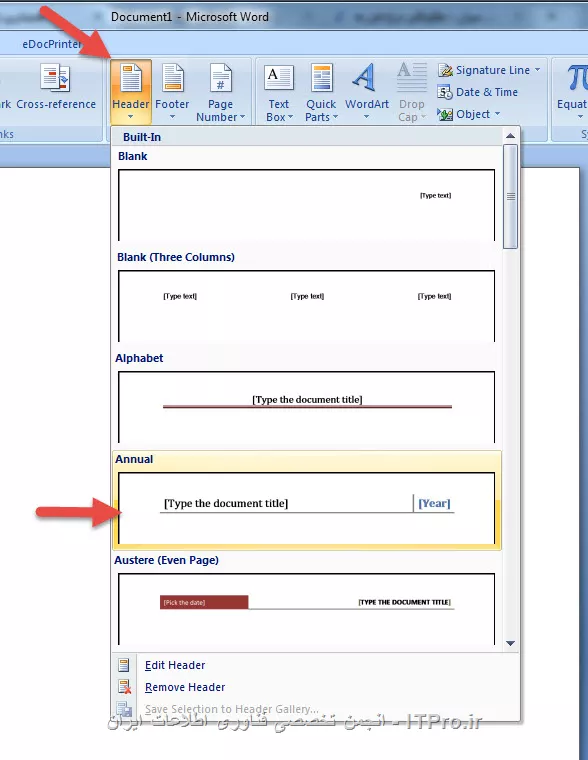The width and height of the screenshot is (588, 760).
Task: Select the Blank header thumbnail
Action: [x=306, y=205]
